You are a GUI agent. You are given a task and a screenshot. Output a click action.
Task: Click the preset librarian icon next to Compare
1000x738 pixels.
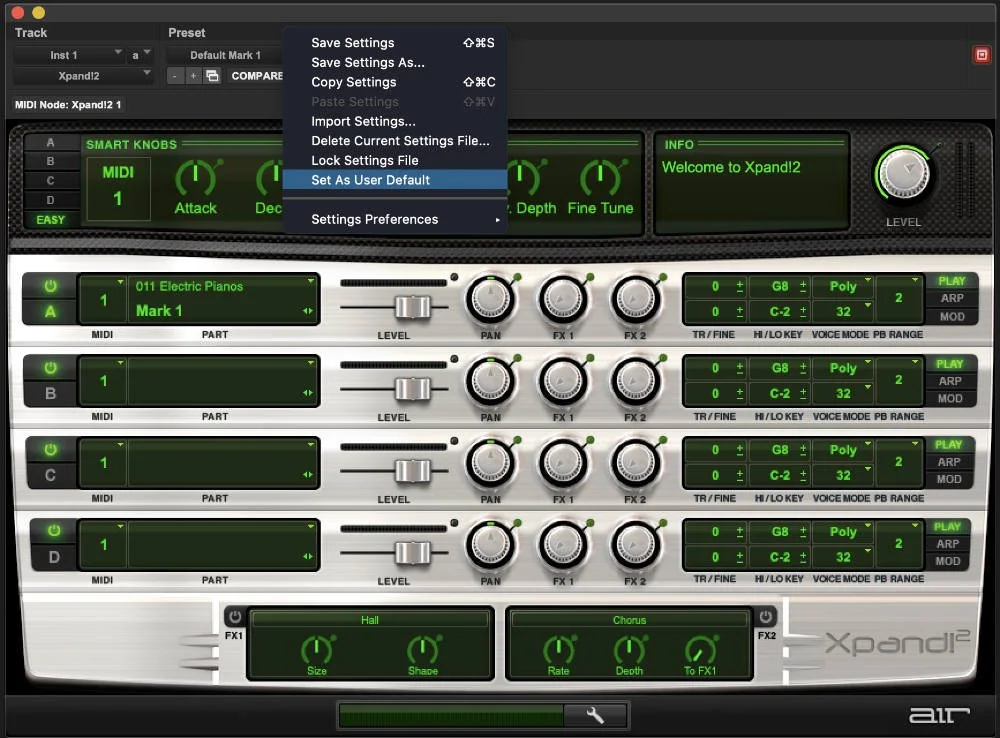coord(212,76)
